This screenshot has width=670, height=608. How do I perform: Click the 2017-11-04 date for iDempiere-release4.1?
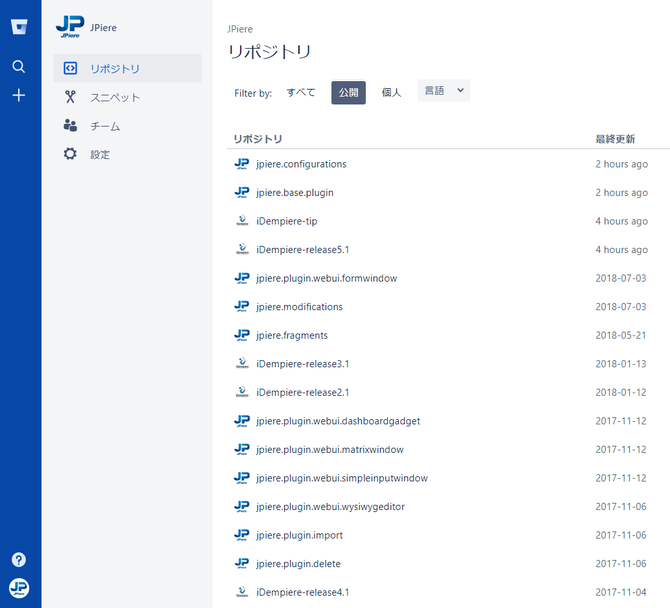pyautogui.click(x=621, y=592)
